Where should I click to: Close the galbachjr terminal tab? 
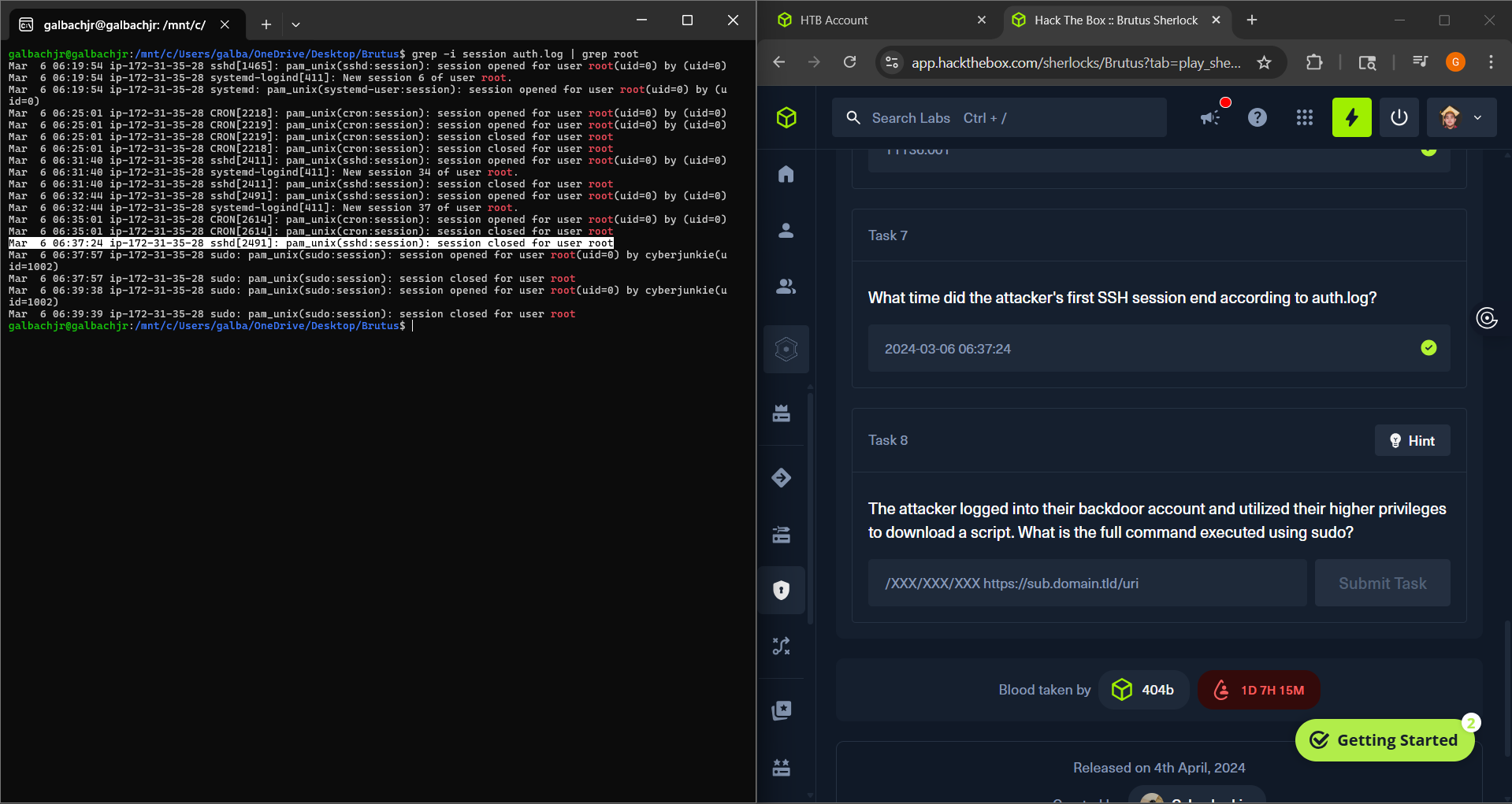coord(225,24)
